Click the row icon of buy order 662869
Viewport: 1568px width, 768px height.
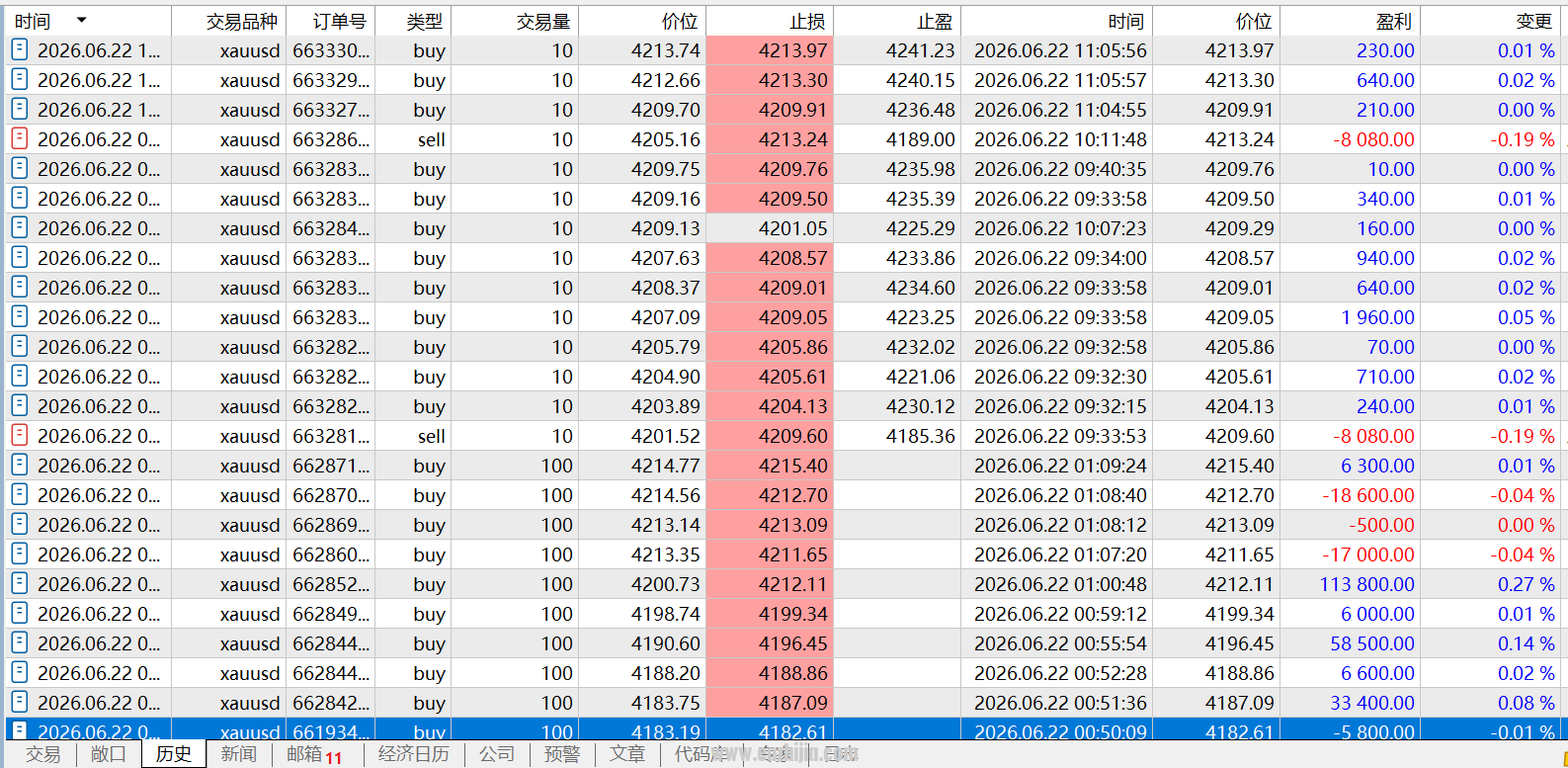[x=19, y=524]
